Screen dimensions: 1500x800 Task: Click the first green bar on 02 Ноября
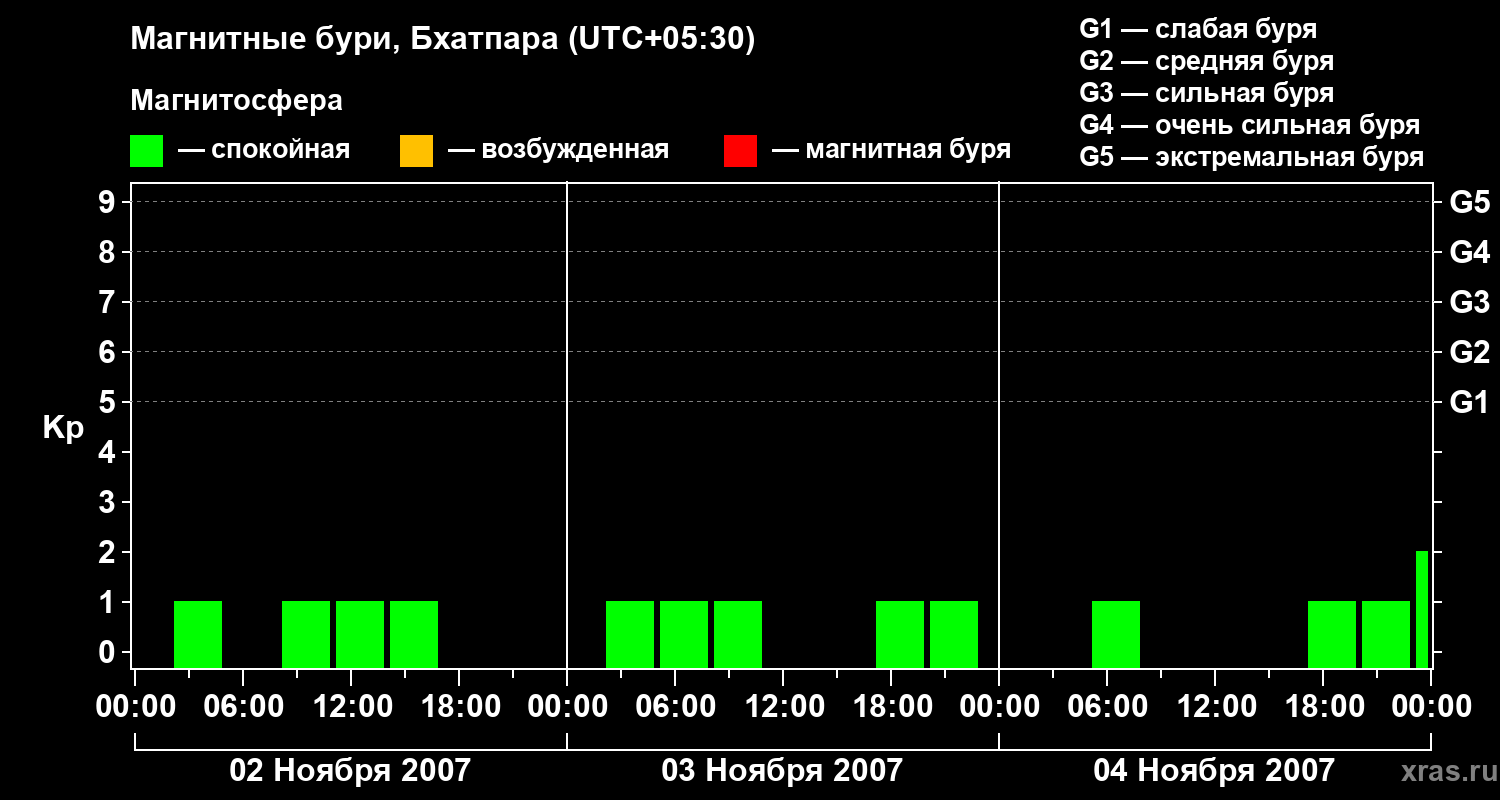tap(198, 634)
